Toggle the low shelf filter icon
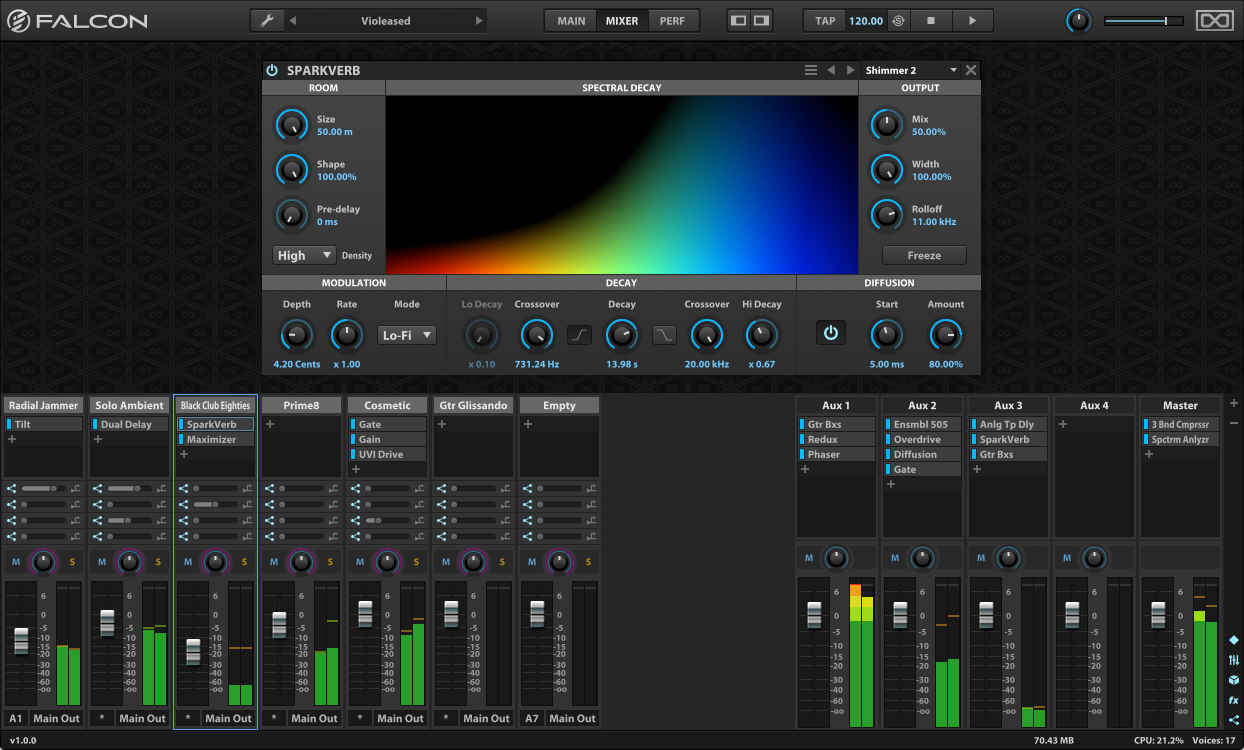 580,335
